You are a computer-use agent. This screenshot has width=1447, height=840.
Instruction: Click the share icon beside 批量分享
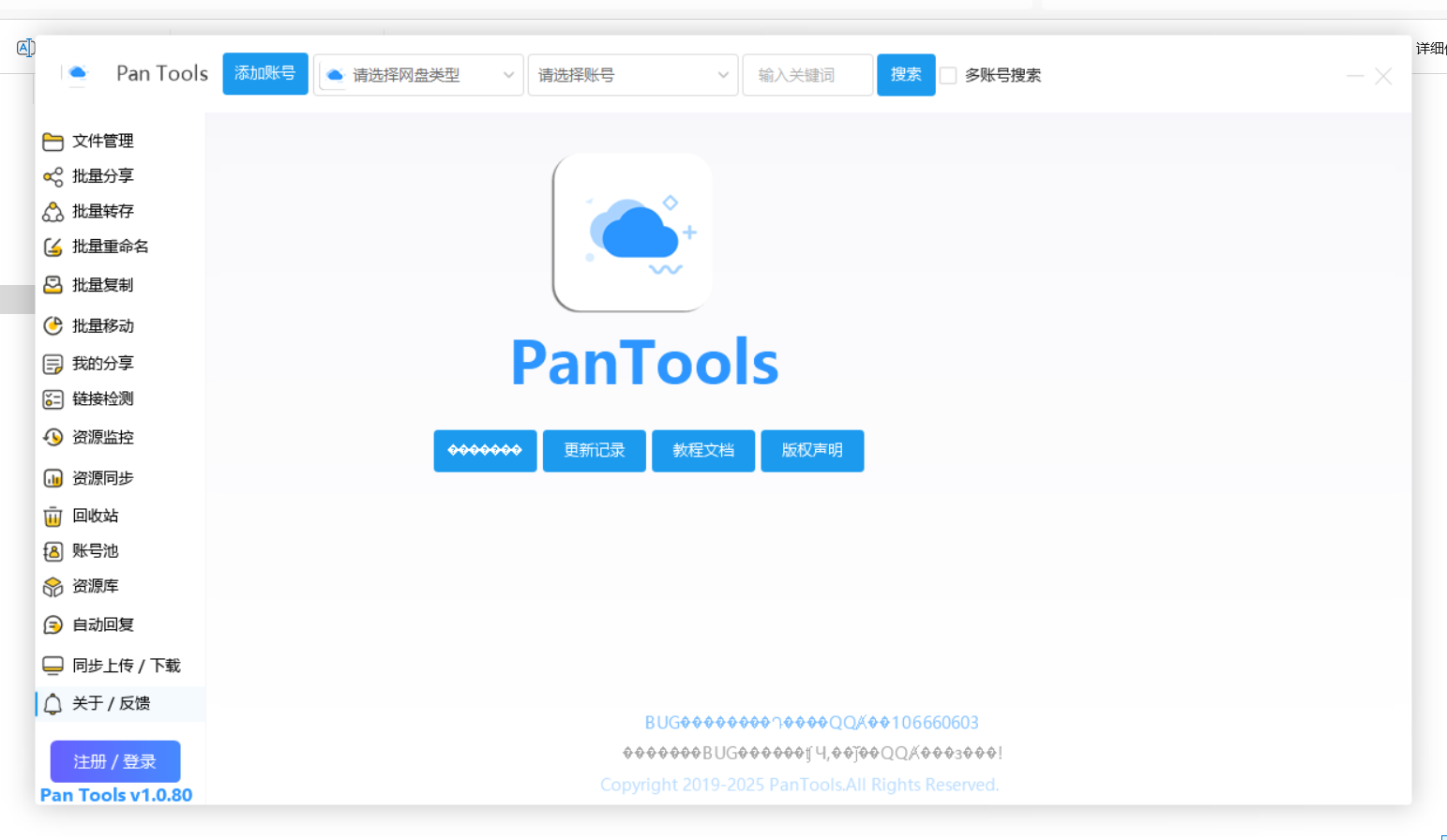pyautogui.click(x=53, y=176)
